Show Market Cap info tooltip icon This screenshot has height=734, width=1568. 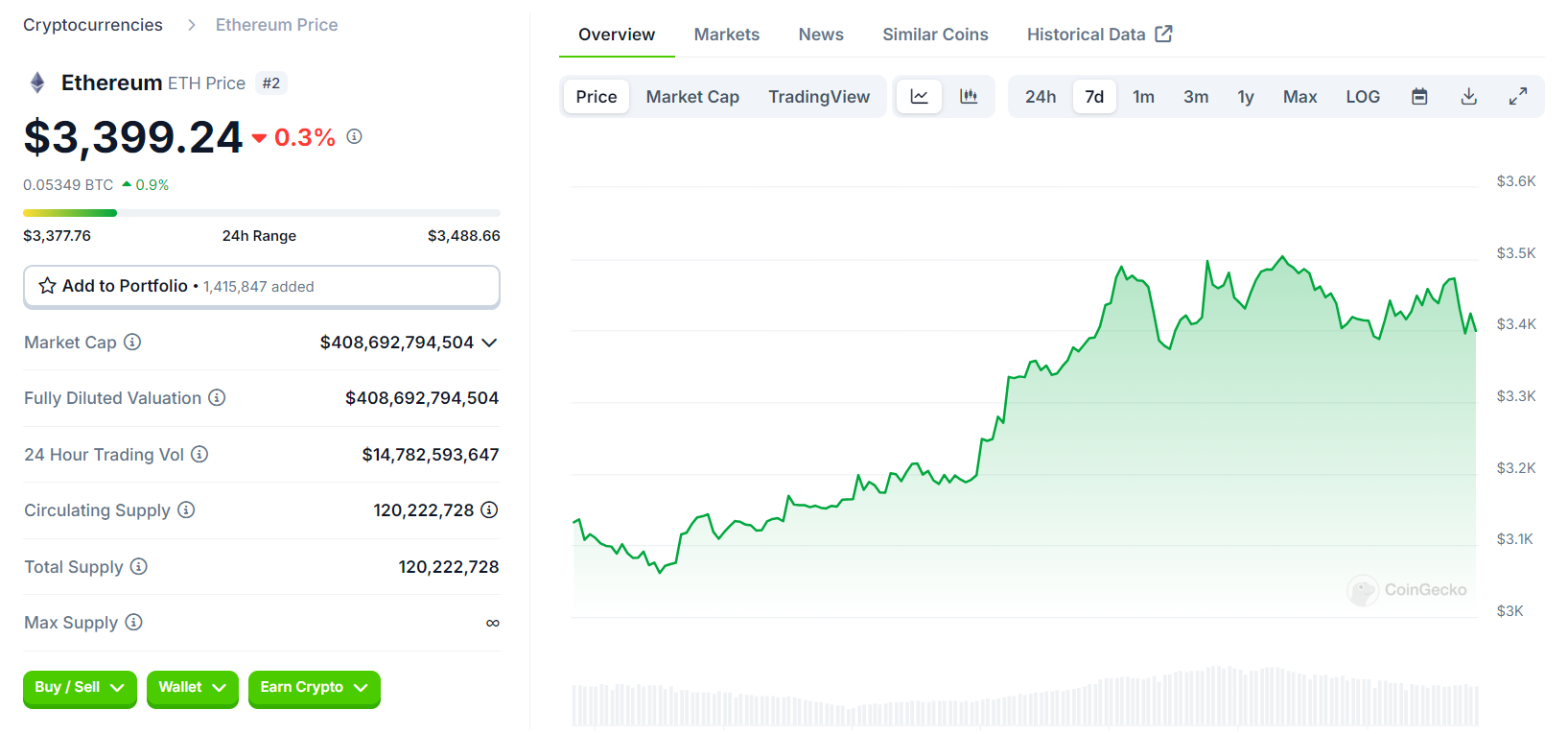pos(132,342)
